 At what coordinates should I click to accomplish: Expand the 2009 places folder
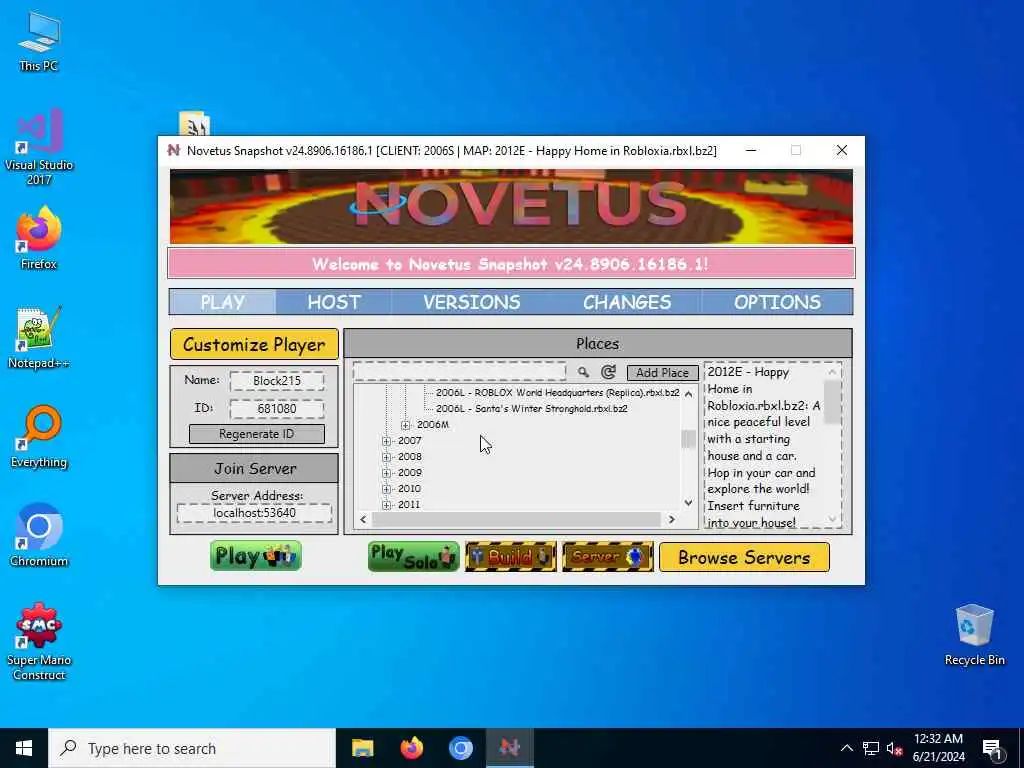[387, 473]
